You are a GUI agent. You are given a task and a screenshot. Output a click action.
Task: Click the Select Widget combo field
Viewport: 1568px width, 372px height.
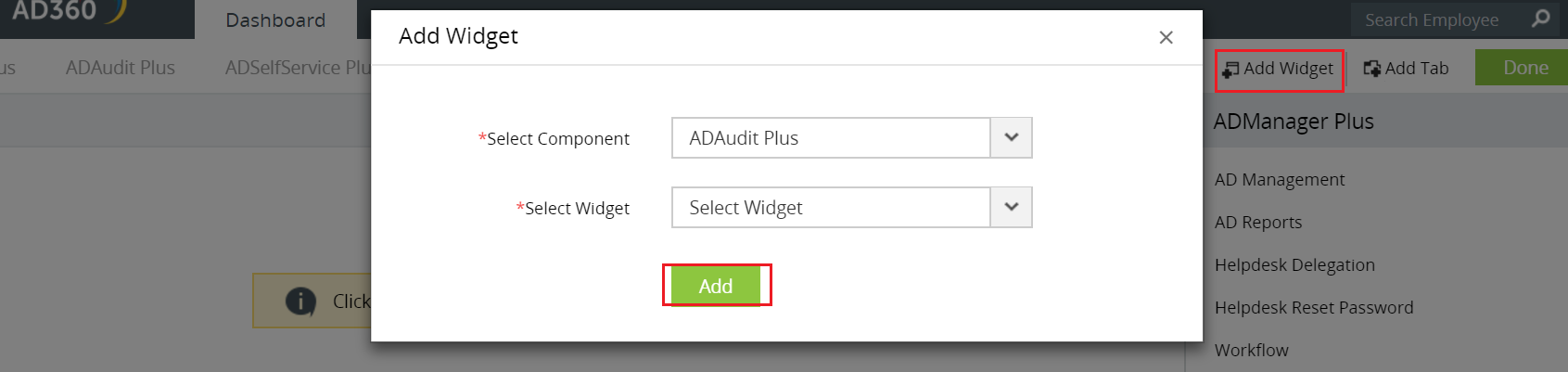(x=831, y=208)
